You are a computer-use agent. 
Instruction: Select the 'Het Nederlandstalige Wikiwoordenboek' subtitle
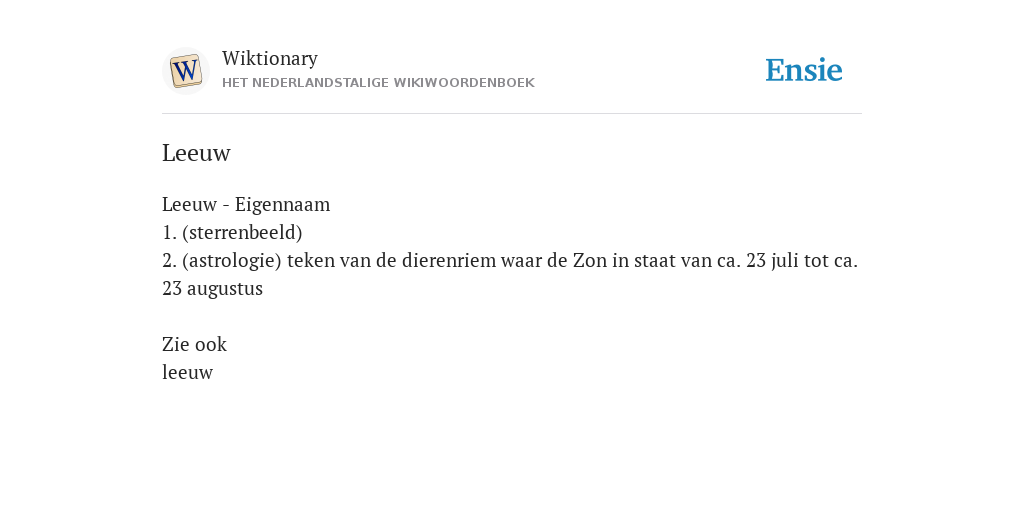378,83
